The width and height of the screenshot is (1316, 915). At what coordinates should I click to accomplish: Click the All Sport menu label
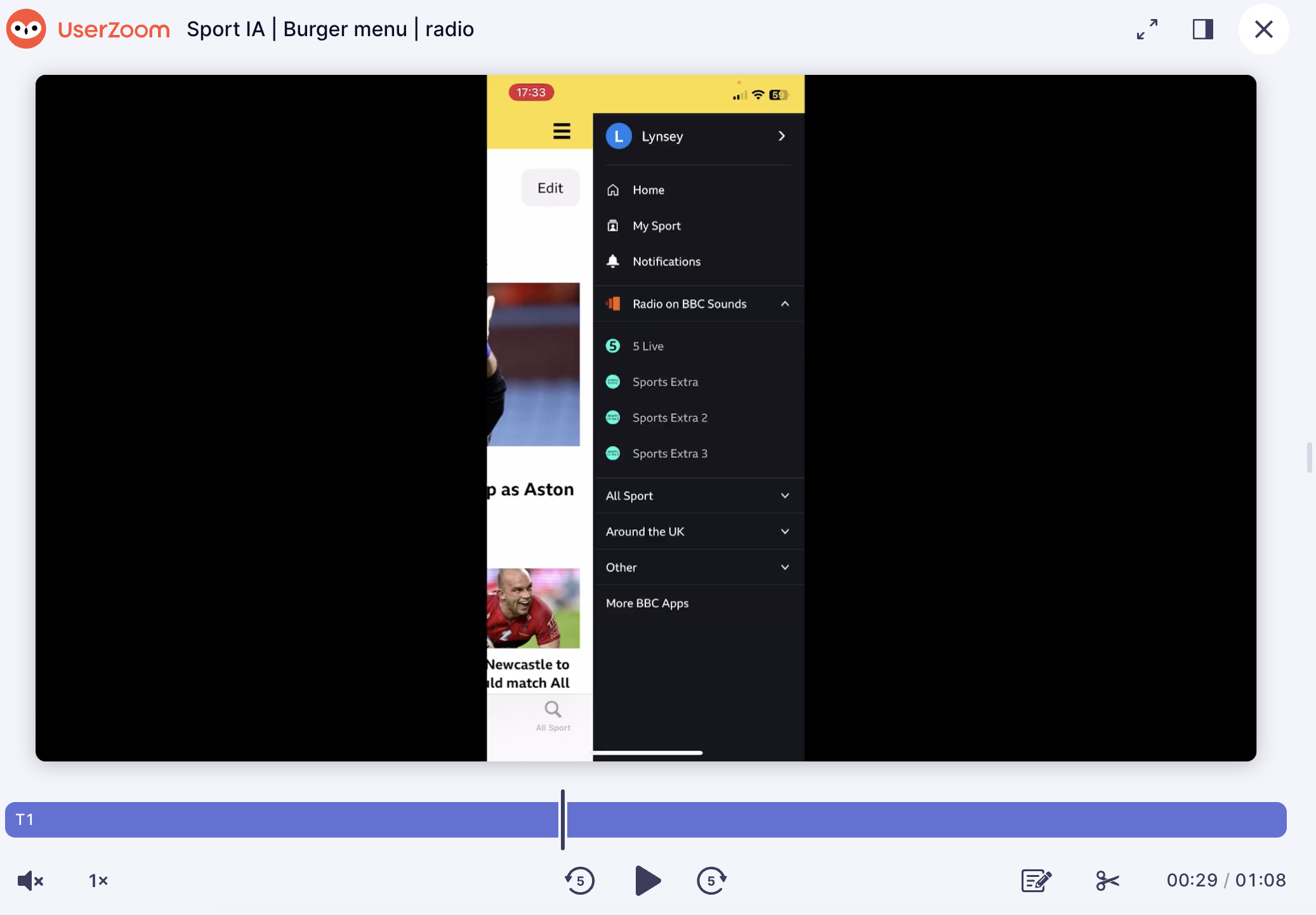629,496
